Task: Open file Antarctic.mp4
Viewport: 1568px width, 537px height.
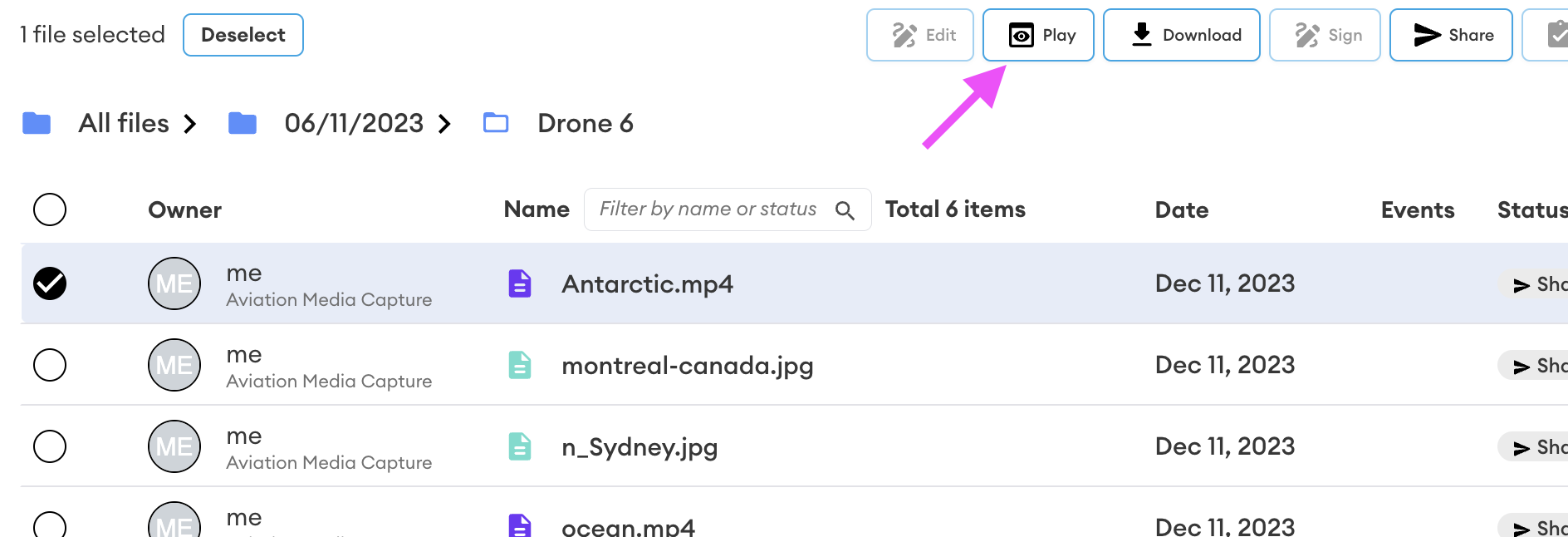Action: click(647, 283)
